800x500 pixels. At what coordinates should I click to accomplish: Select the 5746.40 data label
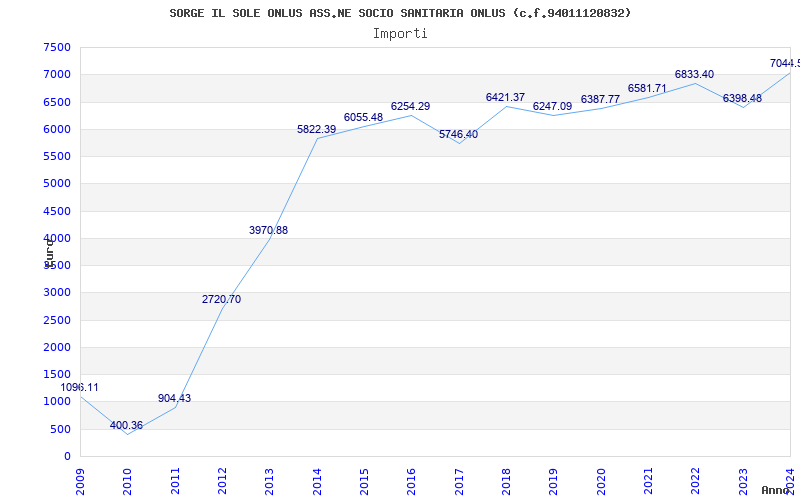coord(458,135)
